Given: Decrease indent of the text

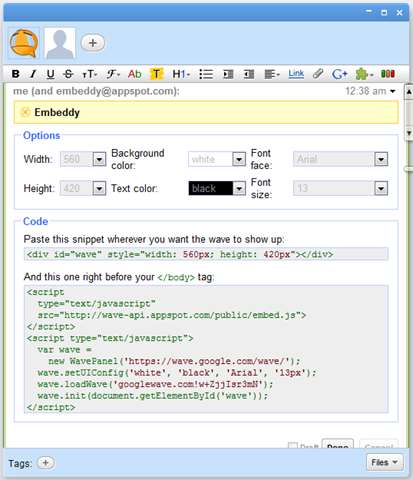Looking at the screenshot, I should pos(249,74).
